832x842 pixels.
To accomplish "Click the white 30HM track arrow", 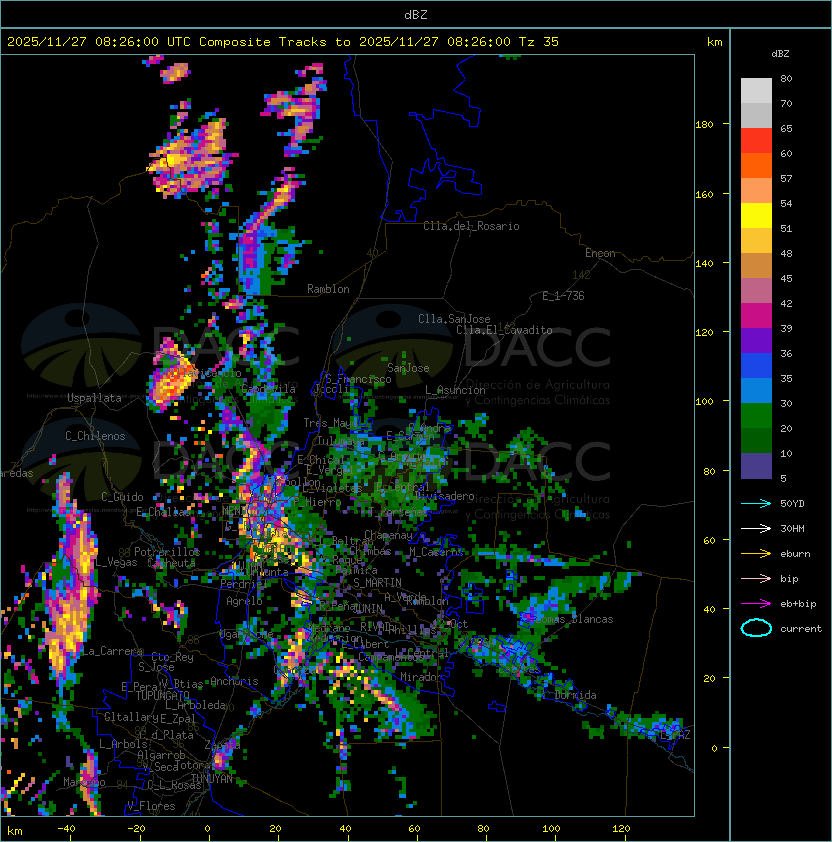I will [x=756, y=528].
